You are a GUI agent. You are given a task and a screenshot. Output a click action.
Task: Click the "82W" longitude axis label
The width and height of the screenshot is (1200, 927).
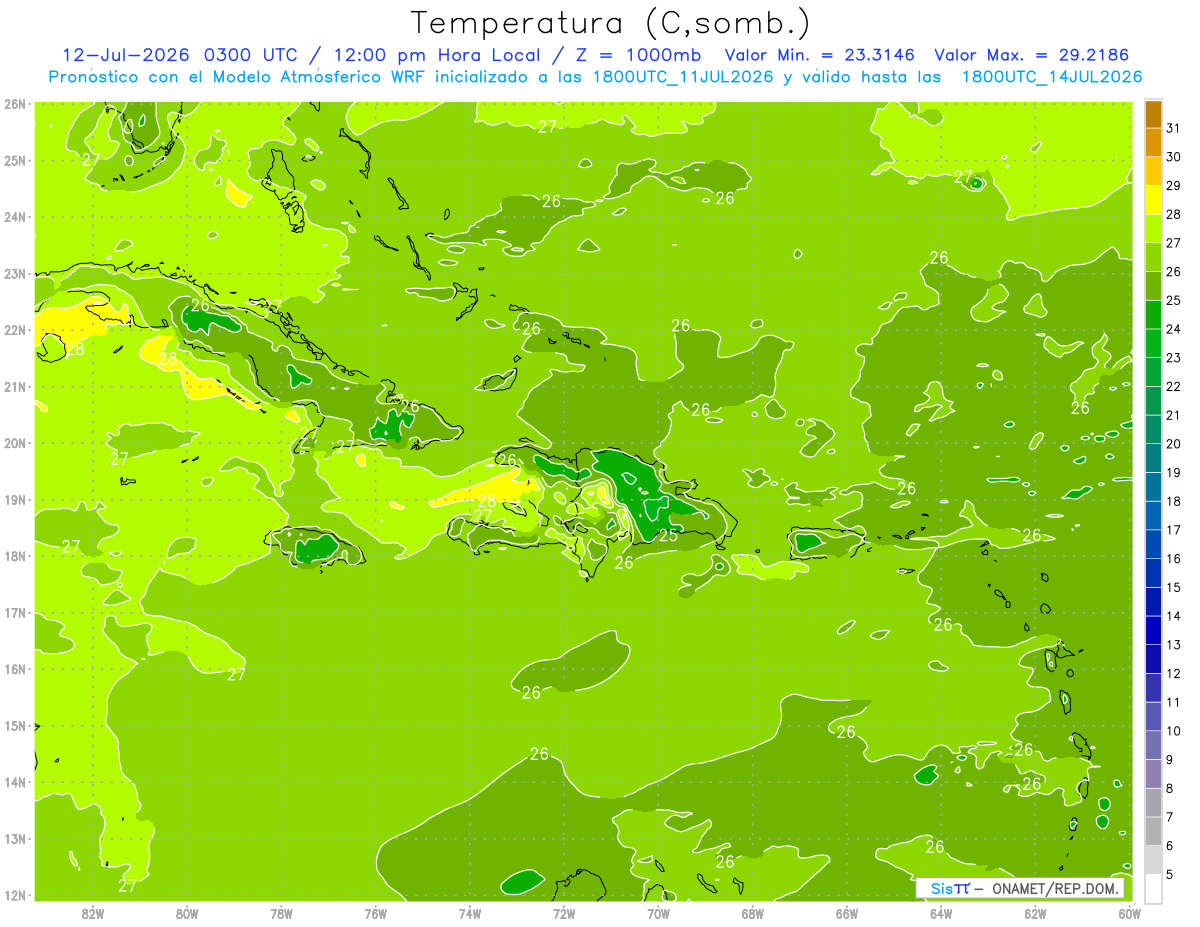pos(93,912)
